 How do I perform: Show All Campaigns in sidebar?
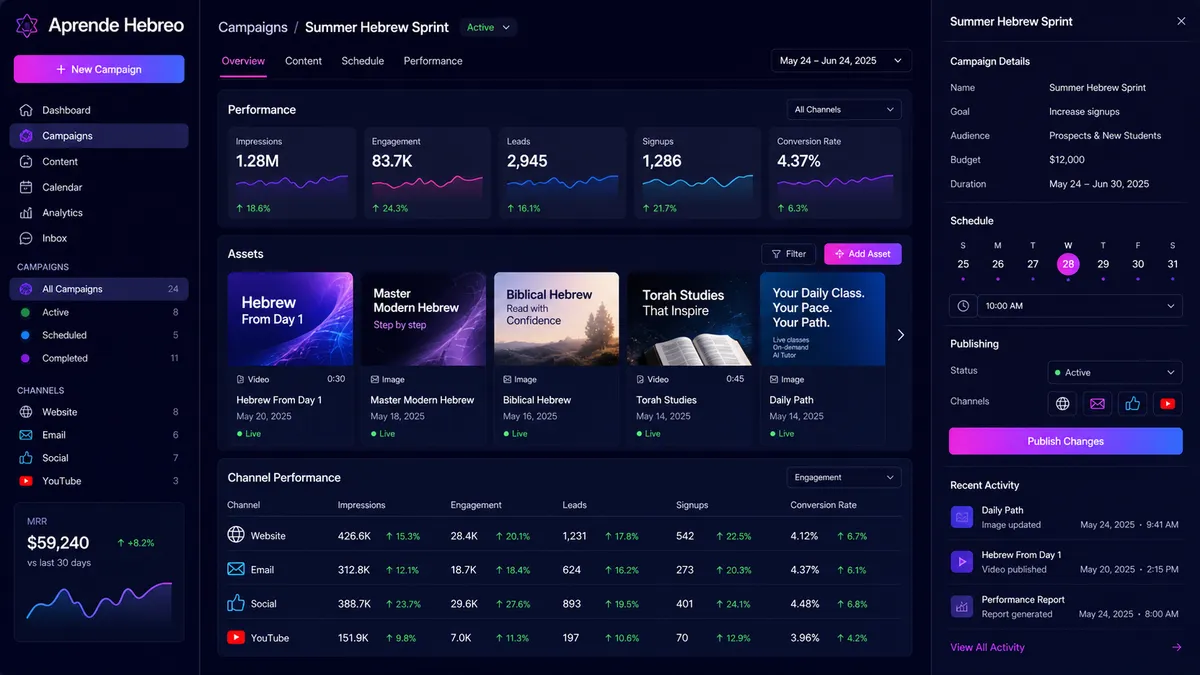click(x=99, y=289)
